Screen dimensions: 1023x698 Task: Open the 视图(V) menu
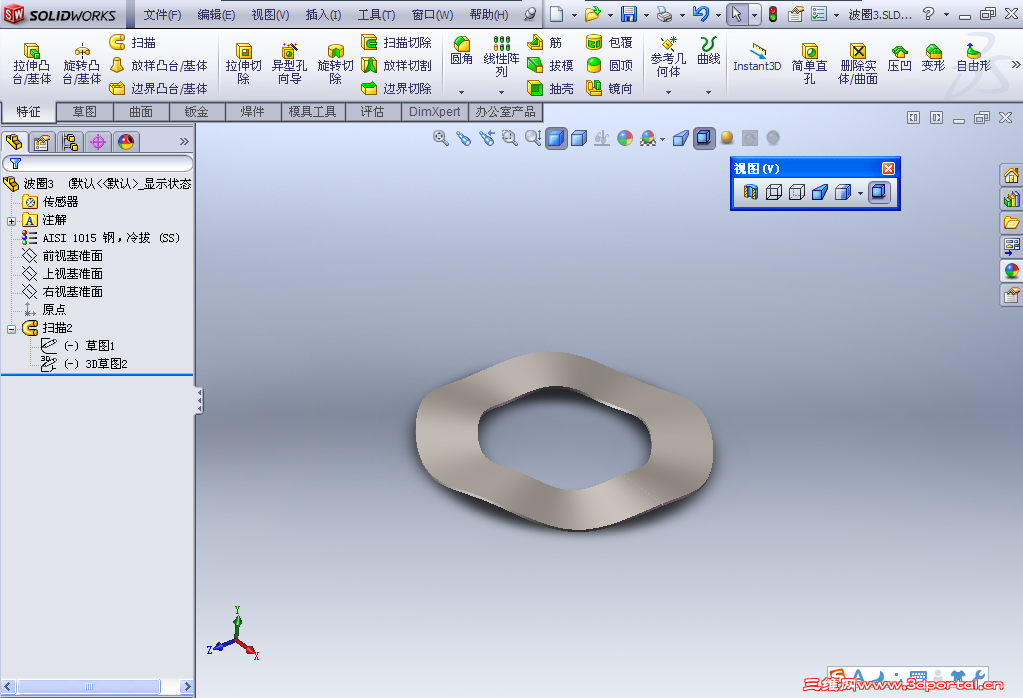coord(270,14)
